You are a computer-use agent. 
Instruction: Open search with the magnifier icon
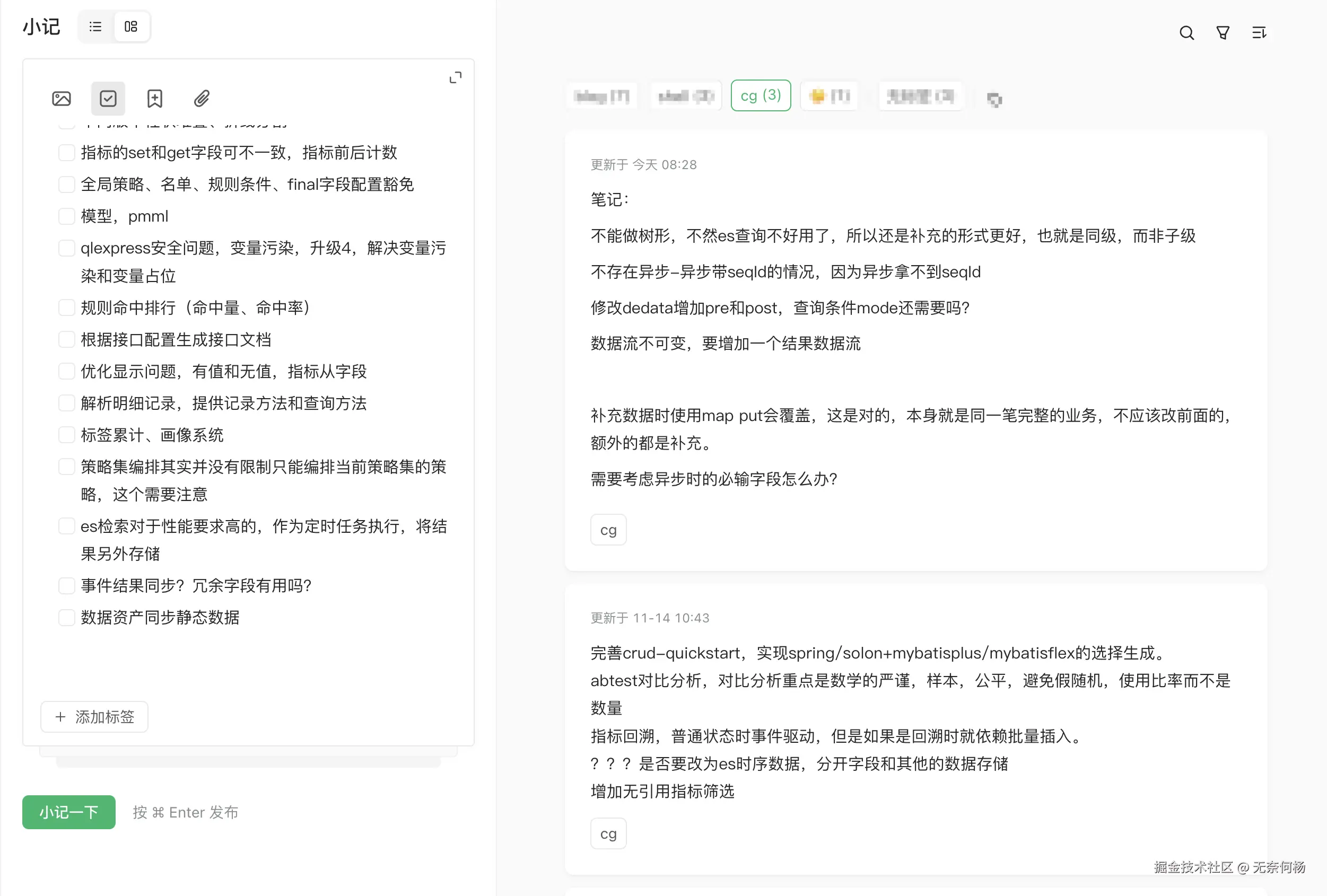click(1186, 33)
